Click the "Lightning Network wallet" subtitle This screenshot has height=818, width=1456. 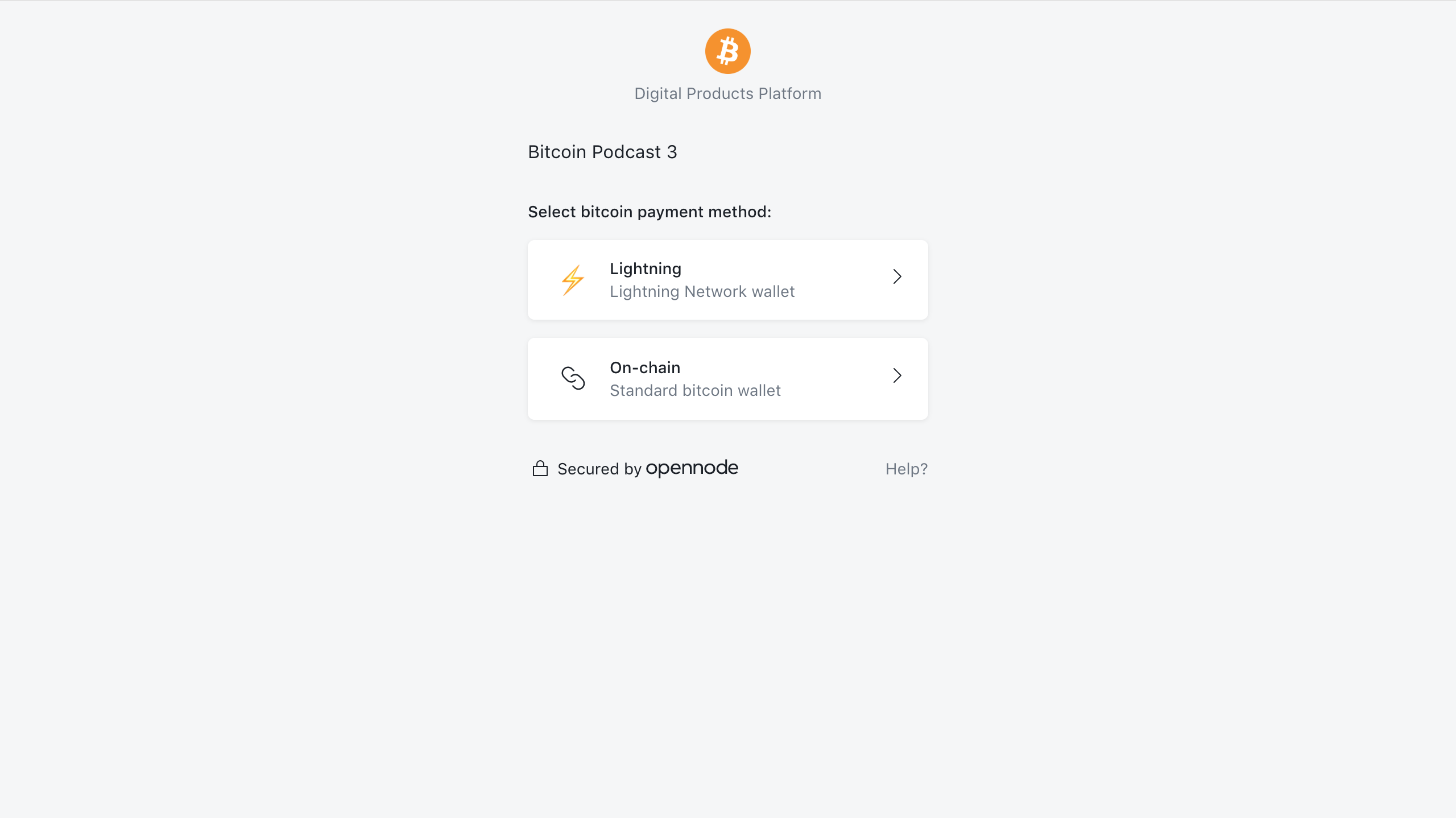point(702,292)
